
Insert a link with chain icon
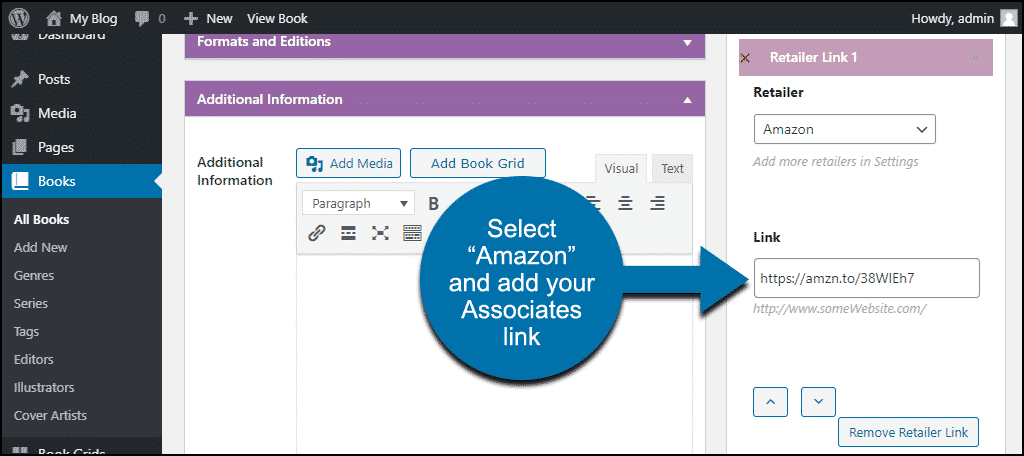[317, 233]
